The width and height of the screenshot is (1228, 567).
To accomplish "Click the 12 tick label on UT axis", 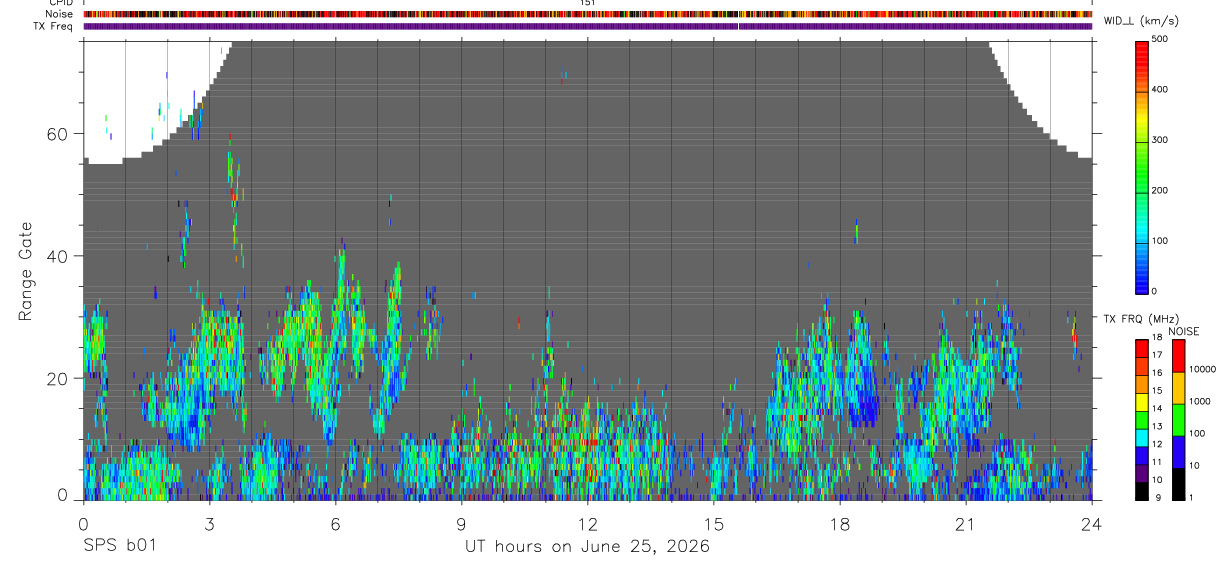I will coord(588,524).
